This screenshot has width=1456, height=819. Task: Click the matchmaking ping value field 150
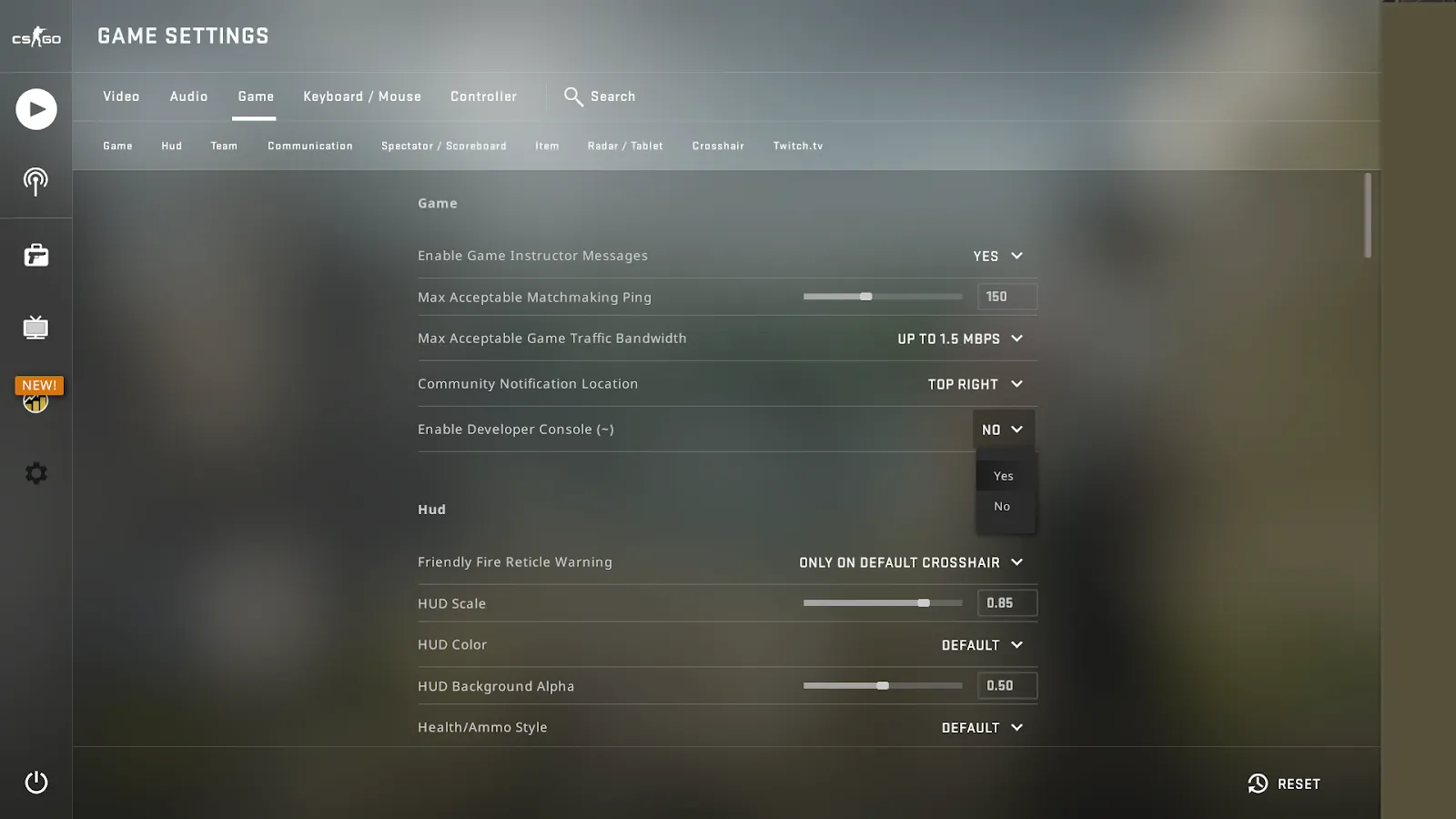click(x=1007, y=297)
